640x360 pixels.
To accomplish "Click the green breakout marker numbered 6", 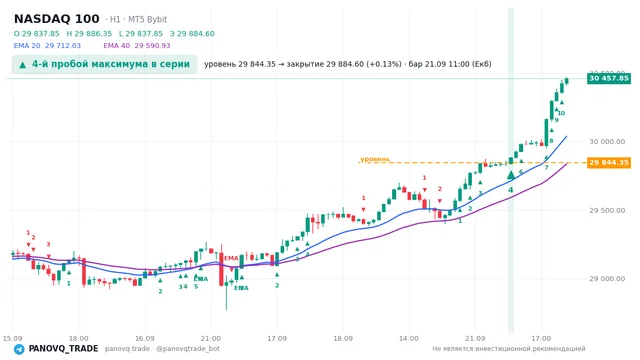I will 521,172.
